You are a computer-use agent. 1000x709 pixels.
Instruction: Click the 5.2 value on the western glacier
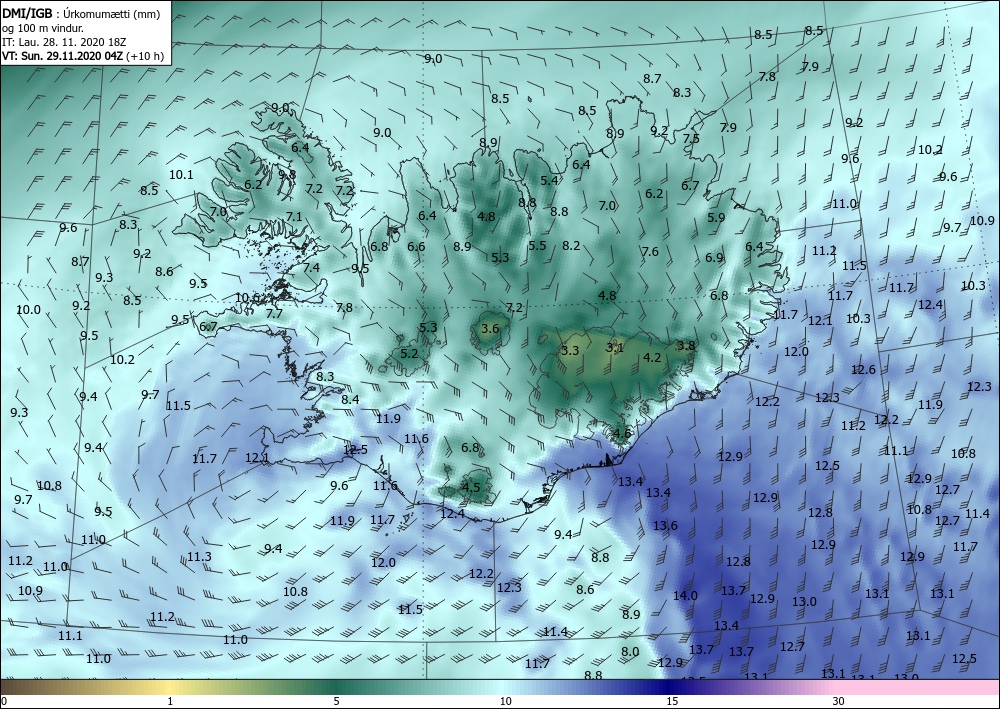click(x=409, y=353)
